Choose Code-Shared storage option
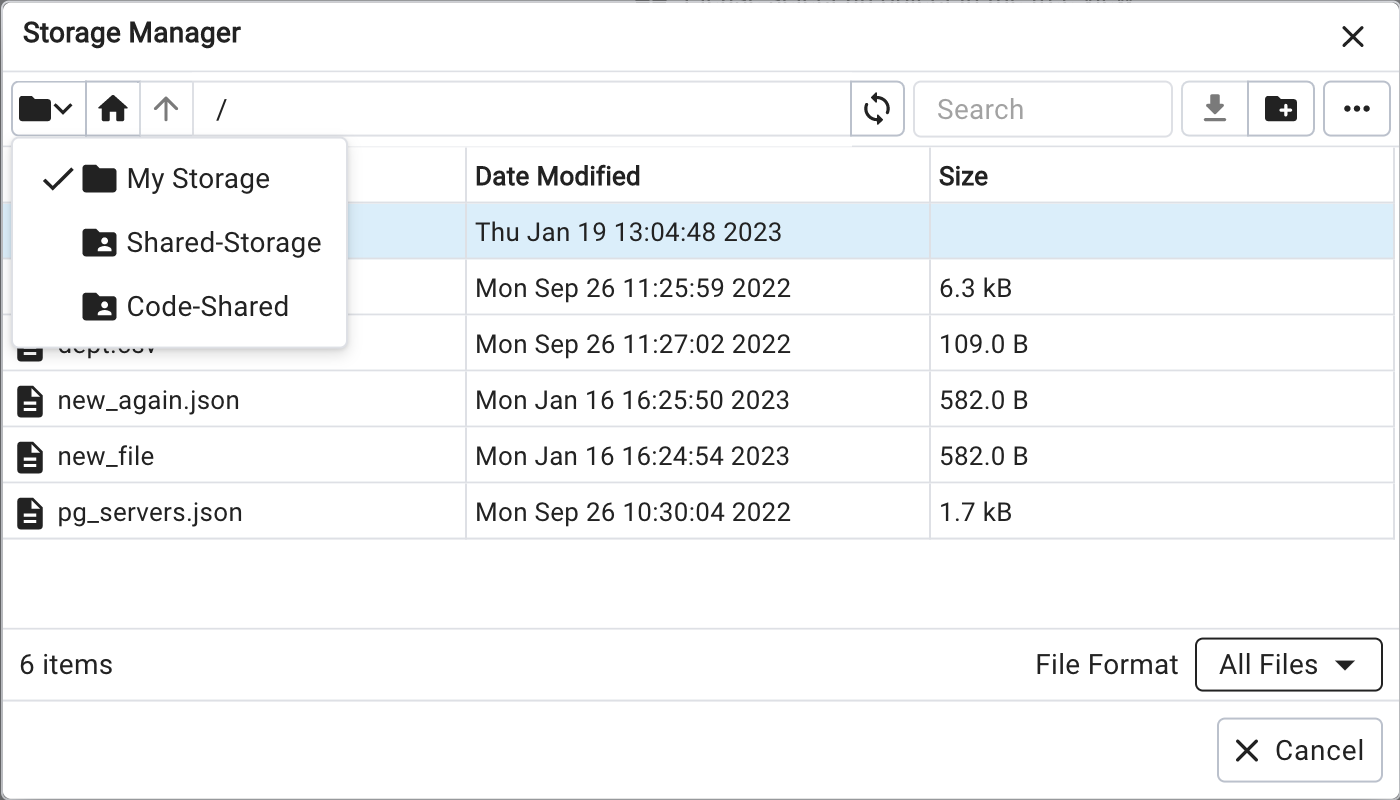This screenshot has width=1400, height=800. point(207,307)
